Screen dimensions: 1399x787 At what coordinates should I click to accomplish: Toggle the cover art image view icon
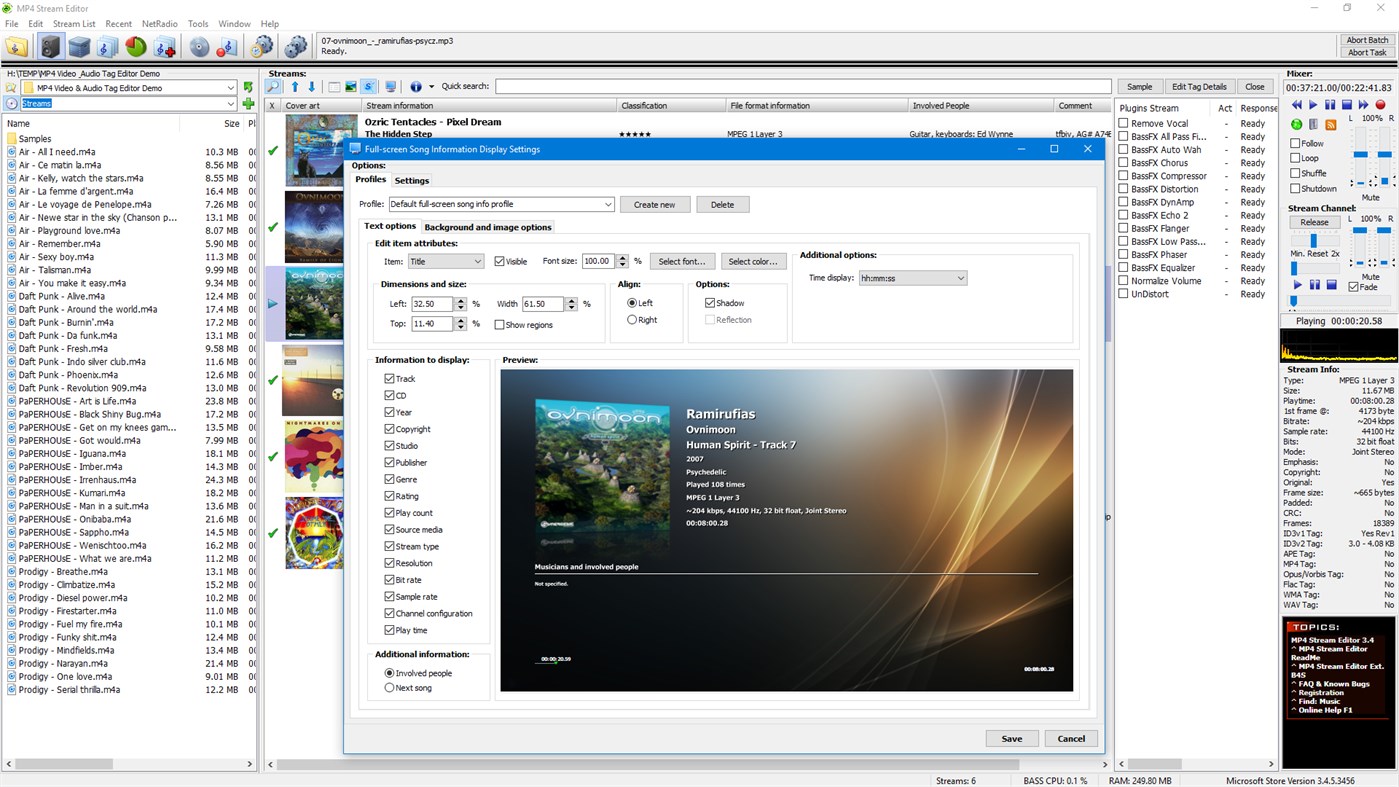350,87
